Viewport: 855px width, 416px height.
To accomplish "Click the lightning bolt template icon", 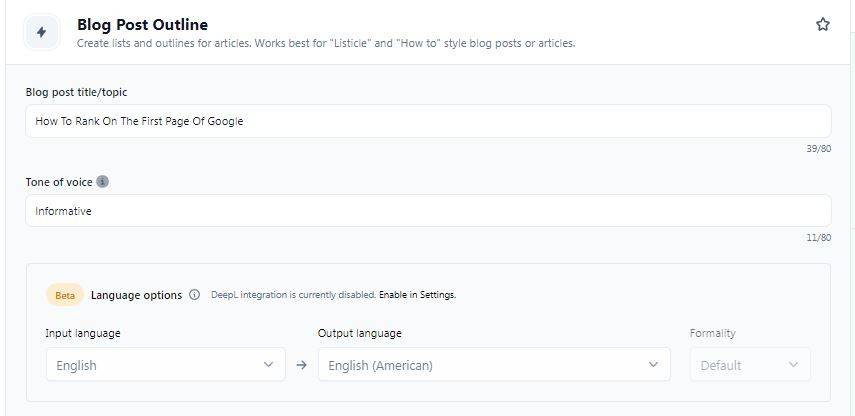I will pyautogui.click(x=41, y=32).
